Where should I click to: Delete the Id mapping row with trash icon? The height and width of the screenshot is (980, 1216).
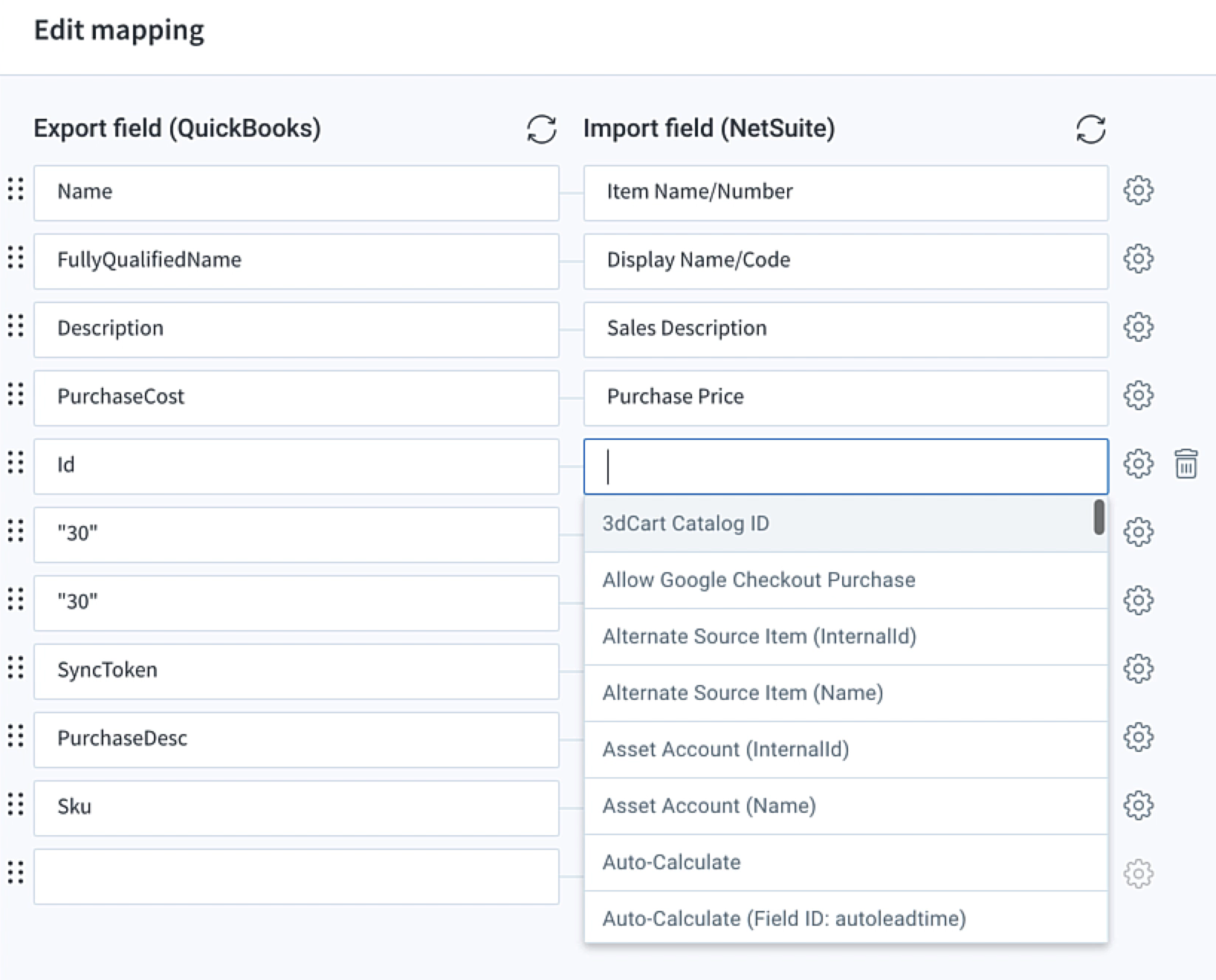point(1186,464)
